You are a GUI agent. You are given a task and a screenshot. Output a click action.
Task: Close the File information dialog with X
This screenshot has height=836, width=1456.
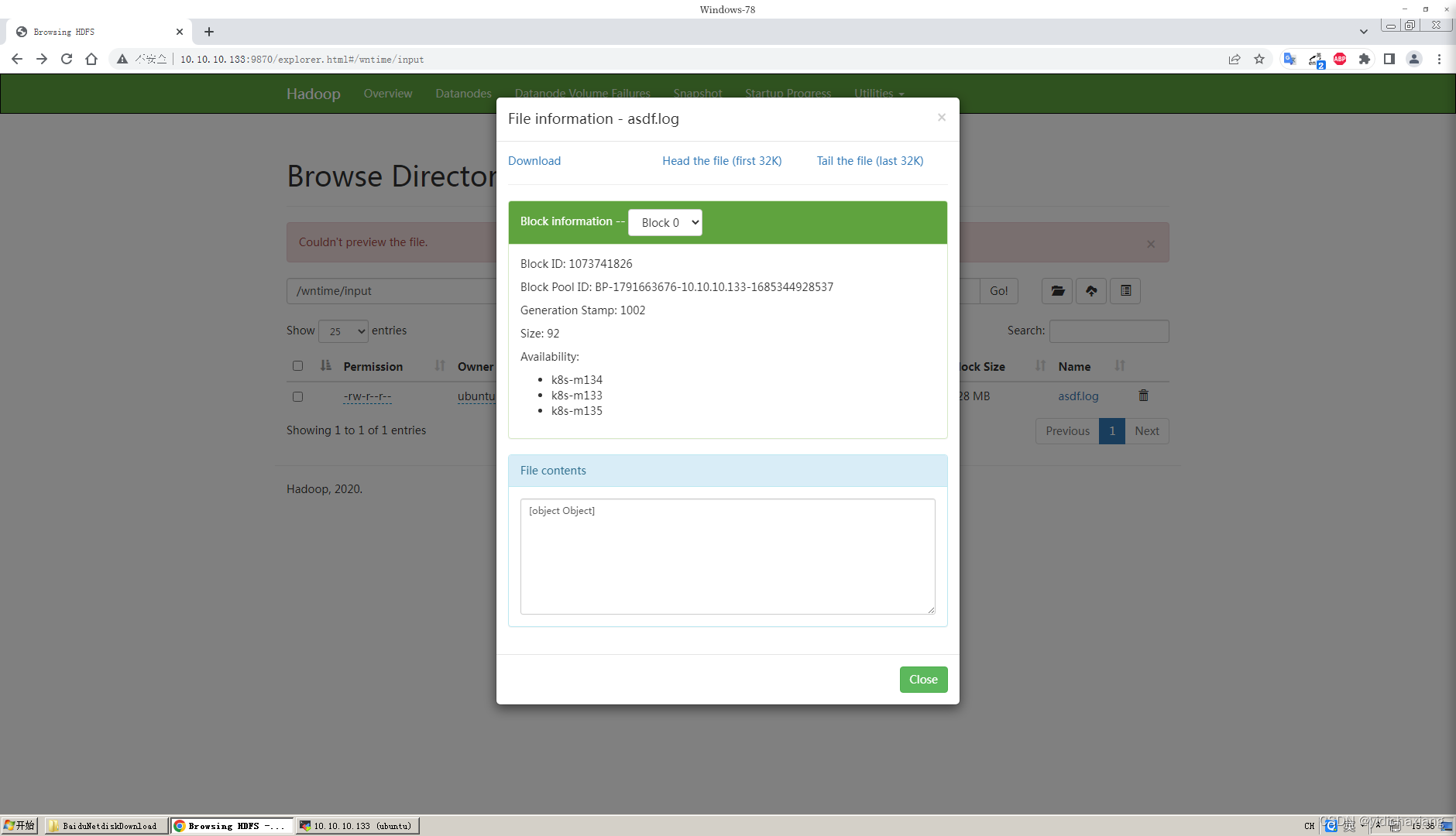[x=942, y=117]
